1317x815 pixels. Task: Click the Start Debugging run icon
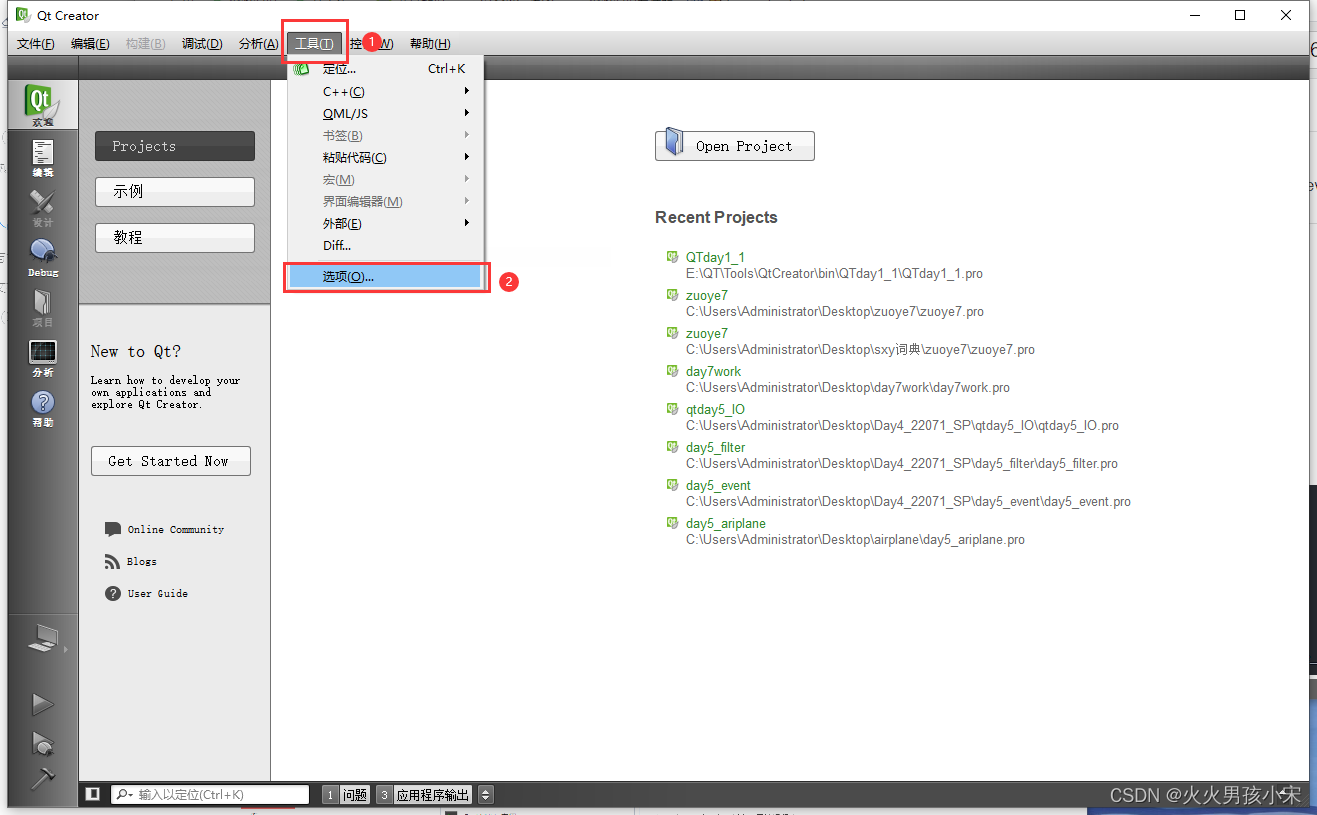click(42, 743)
